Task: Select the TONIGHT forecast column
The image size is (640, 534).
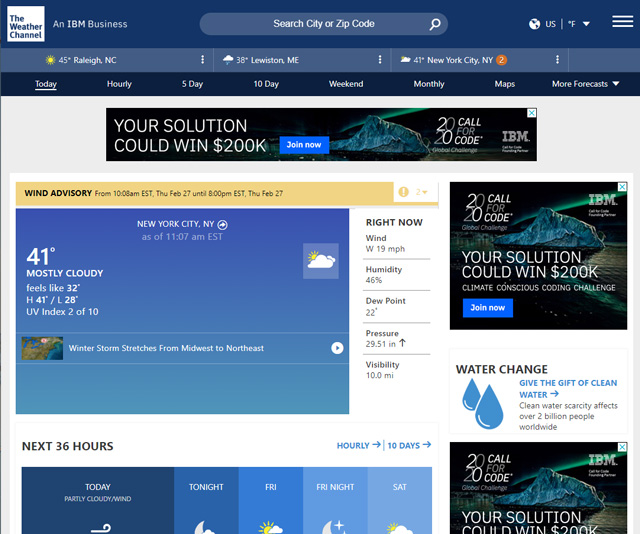Action: (x=206, y=501)
